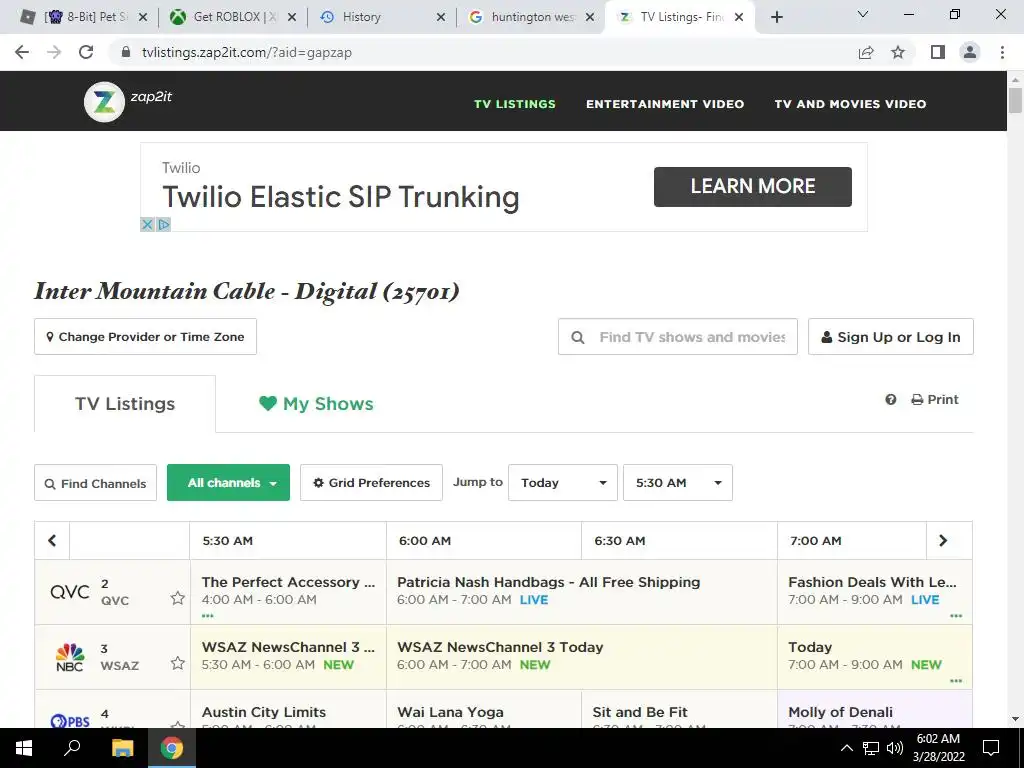Open File Explorer from taskbar
This screenshot has height=768, width=1024.
[x=122, y=748]
